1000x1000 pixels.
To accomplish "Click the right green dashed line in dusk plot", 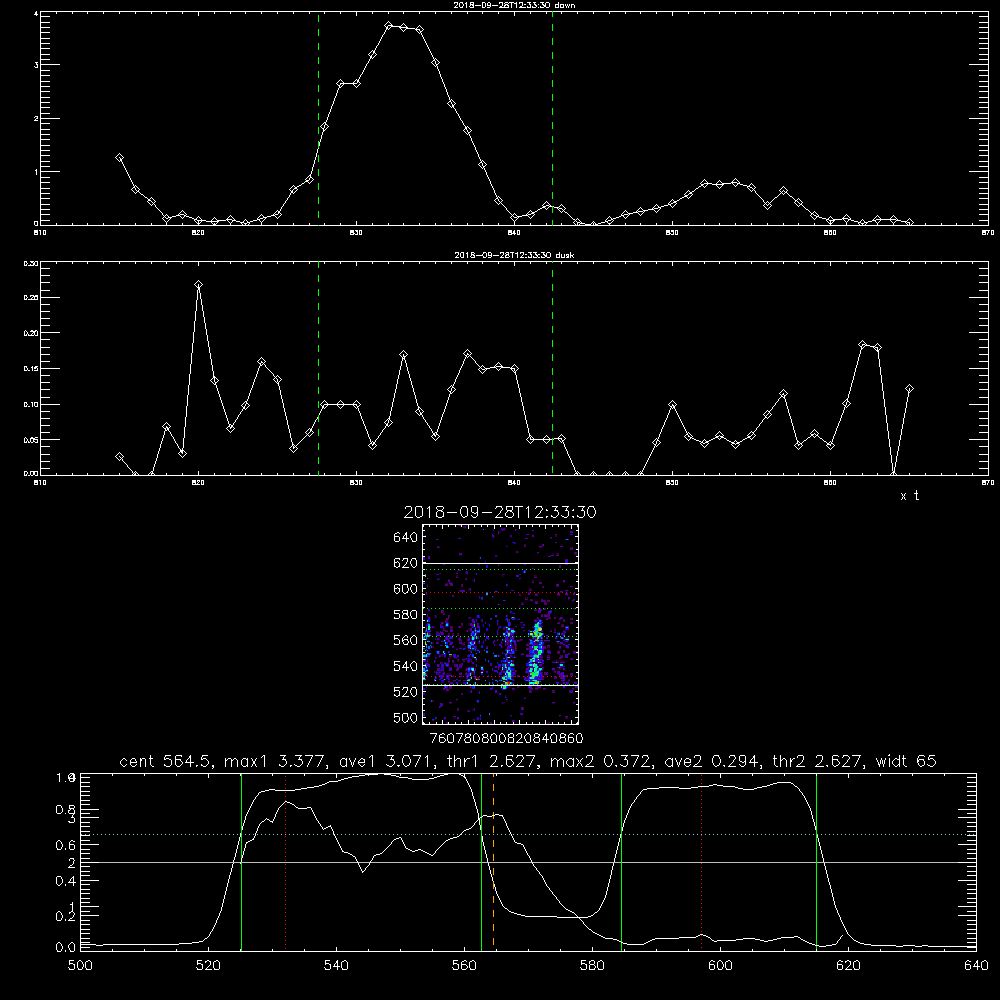I will pos(552,368).
